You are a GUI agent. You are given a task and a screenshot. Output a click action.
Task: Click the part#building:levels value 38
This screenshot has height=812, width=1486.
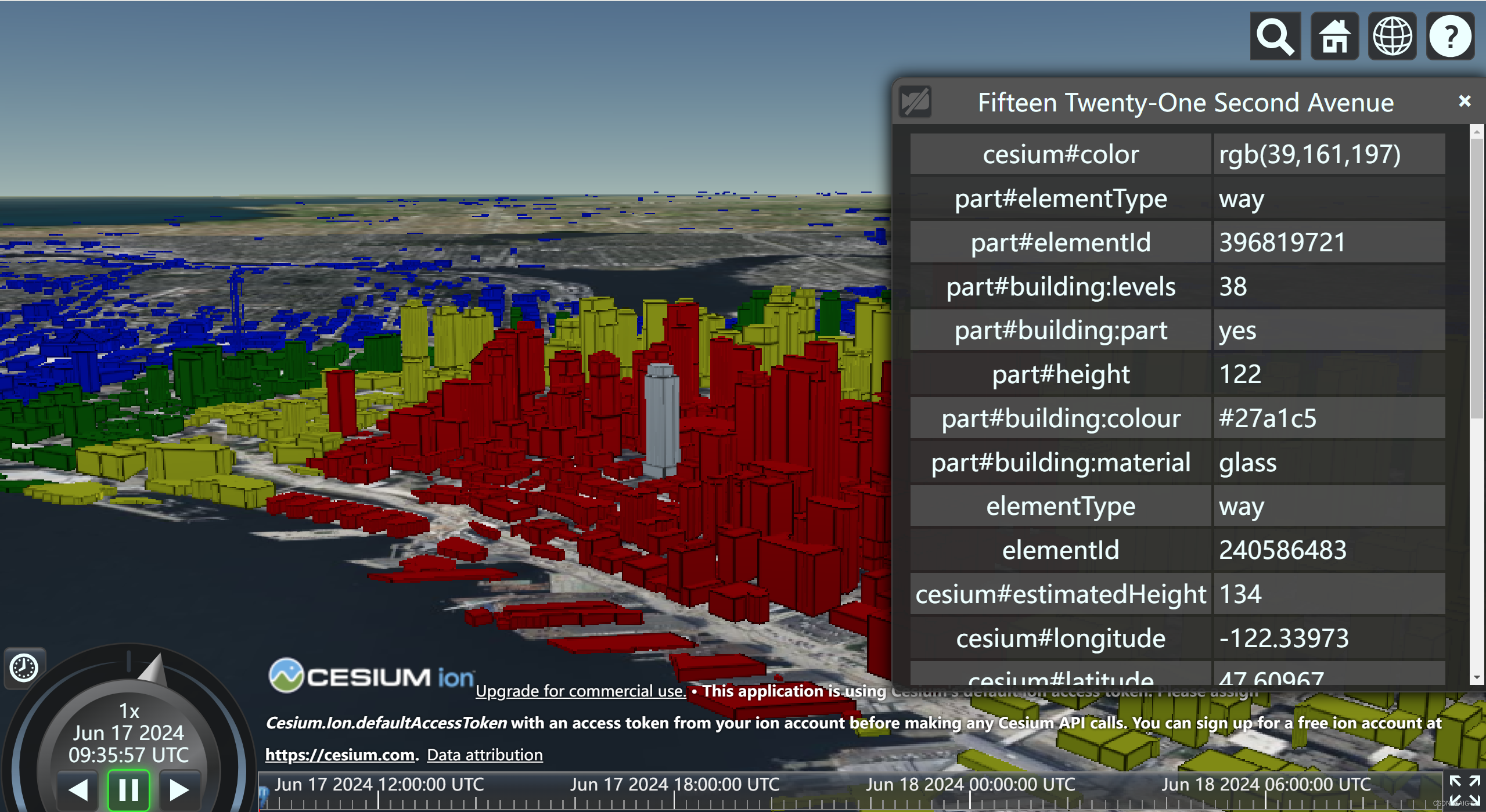click(1233, 286)
